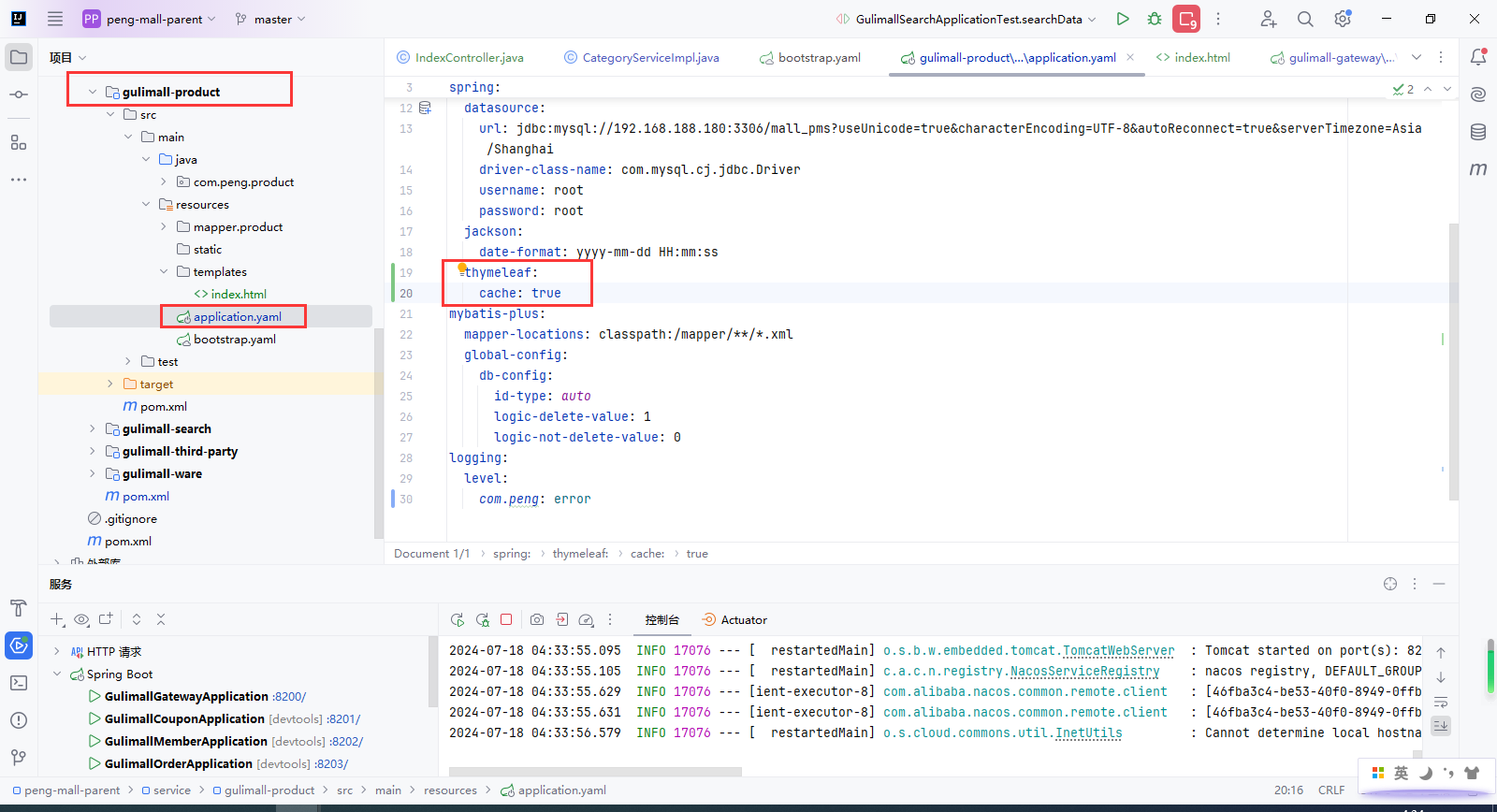Rerun the service in debug mode

483,619
